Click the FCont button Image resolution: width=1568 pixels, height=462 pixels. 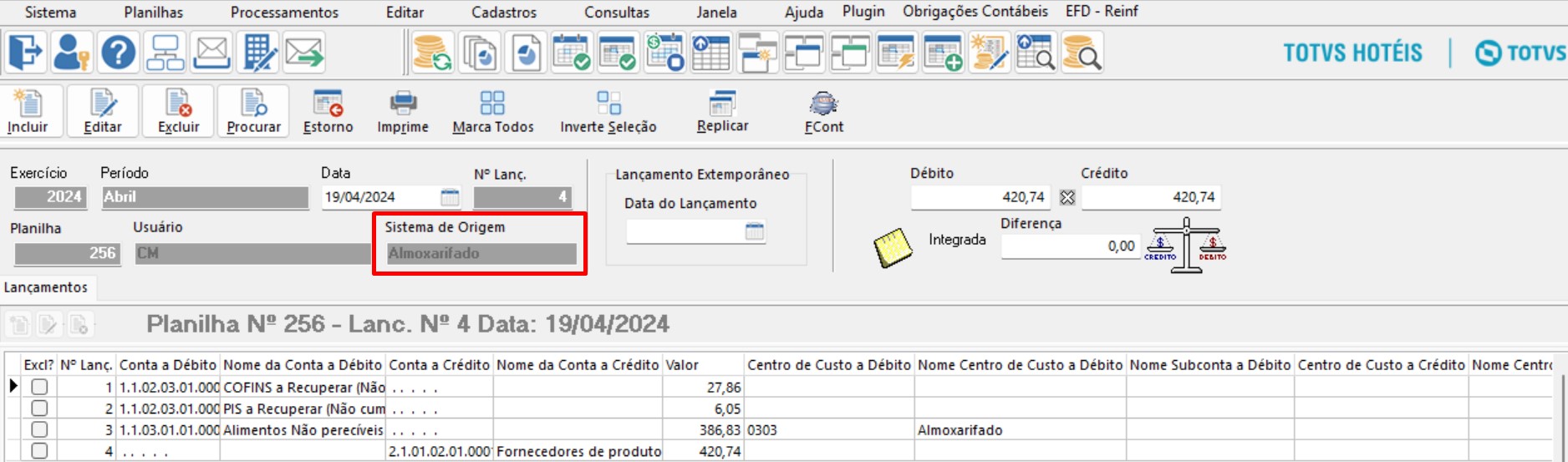pos(824,111)
